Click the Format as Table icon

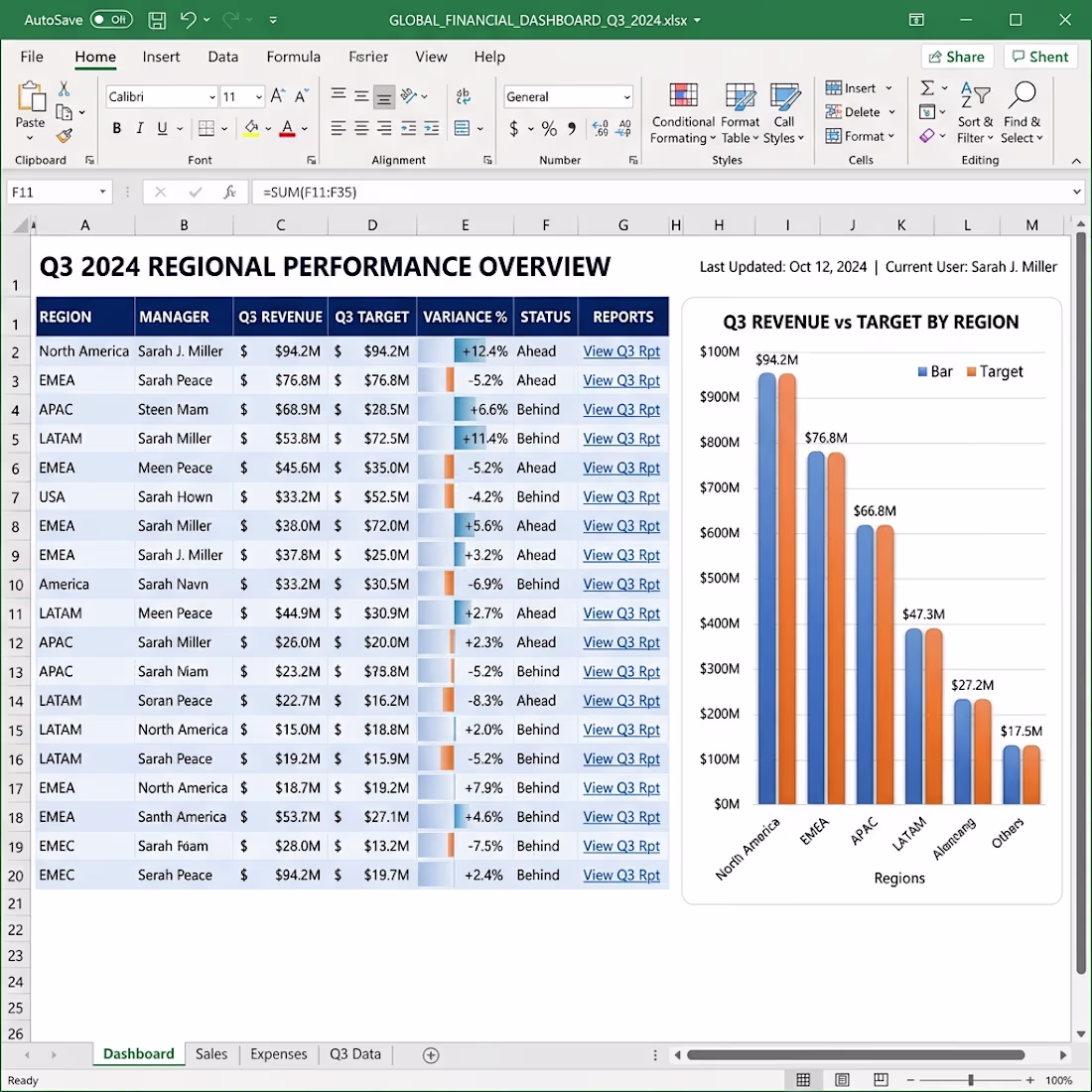pos(740,97)
